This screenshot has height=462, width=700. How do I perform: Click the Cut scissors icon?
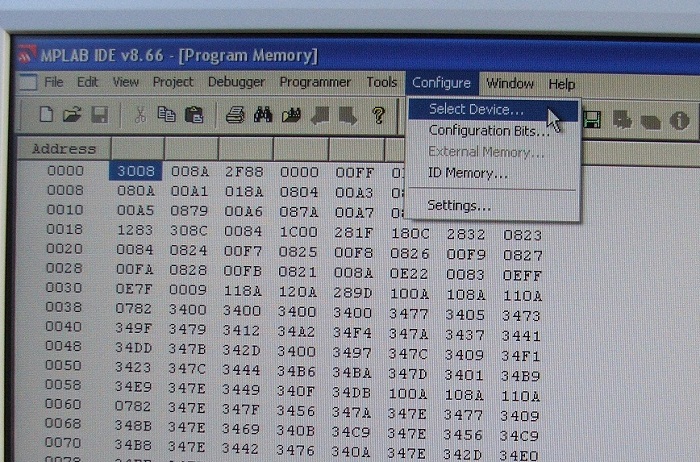pos(140,115)
